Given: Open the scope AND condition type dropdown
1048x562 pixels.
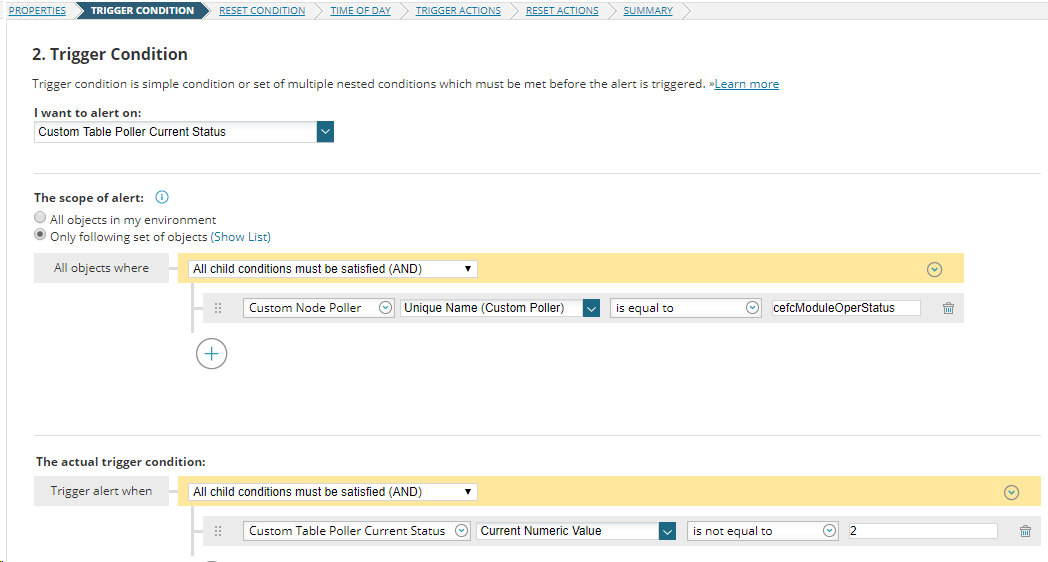Looking at the screenshot, I should click(333, 269).
